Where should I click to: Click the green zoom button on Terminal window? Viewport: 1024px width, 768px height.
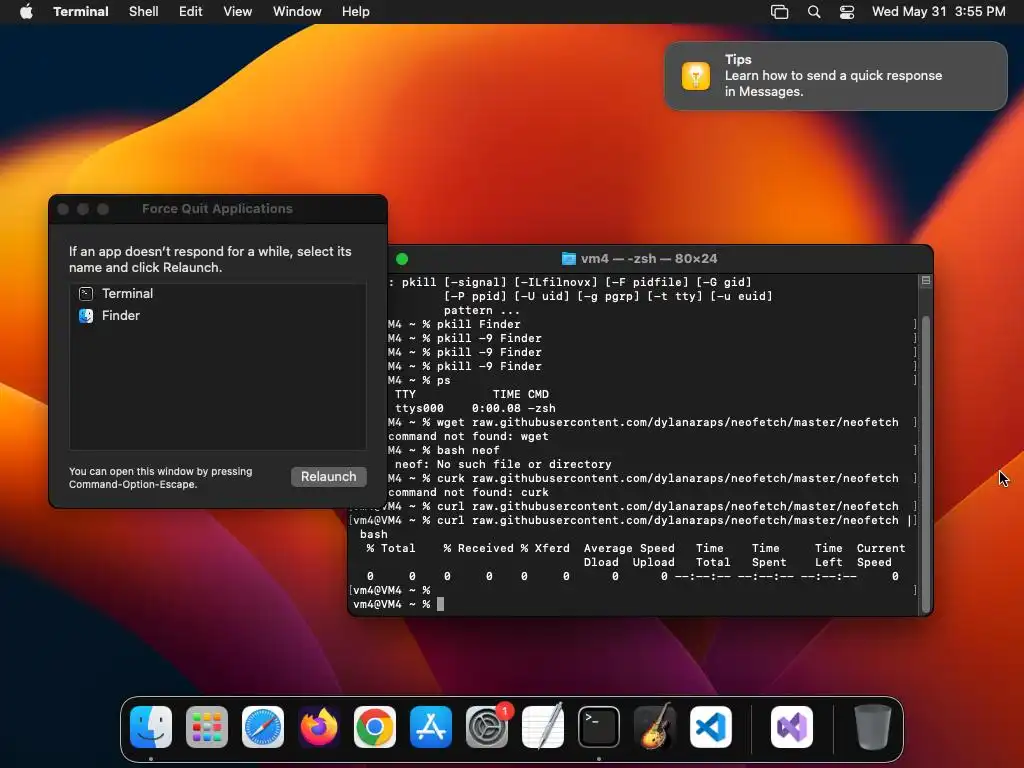pos(402,259)
